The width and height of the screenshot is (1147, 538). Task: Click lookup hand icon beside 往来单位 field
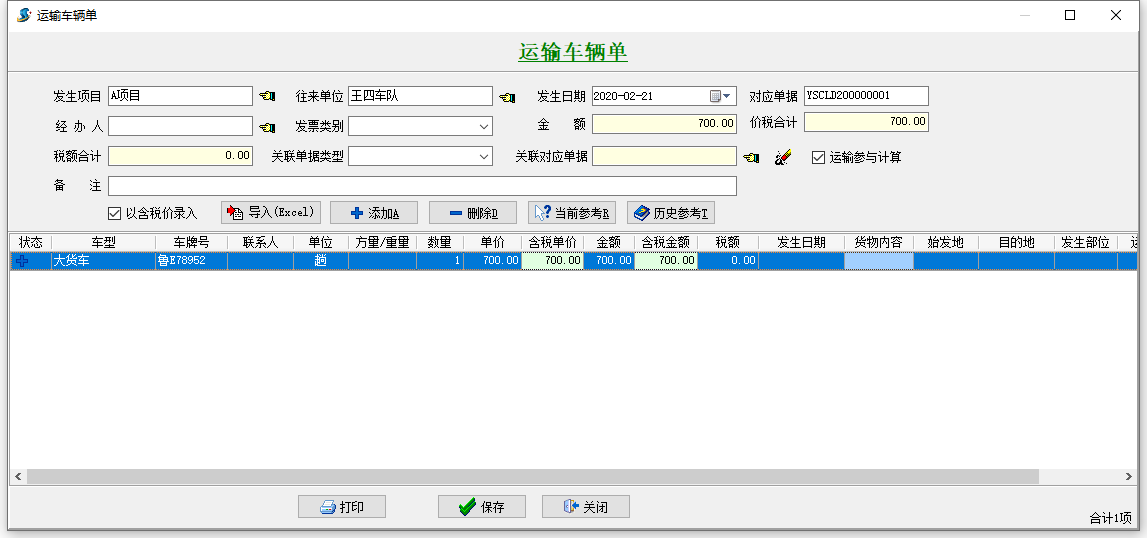(507, 97)
